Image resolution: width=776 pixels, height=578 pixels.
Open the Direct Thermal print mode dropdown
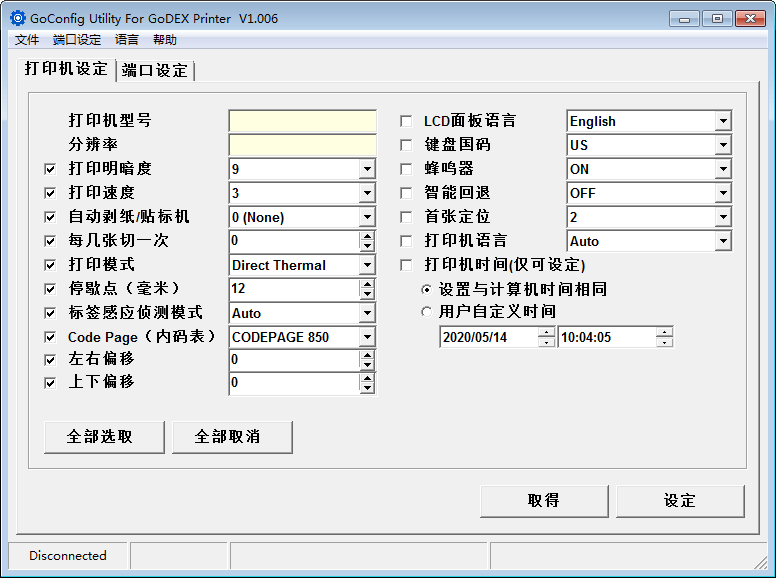[367, 265]
